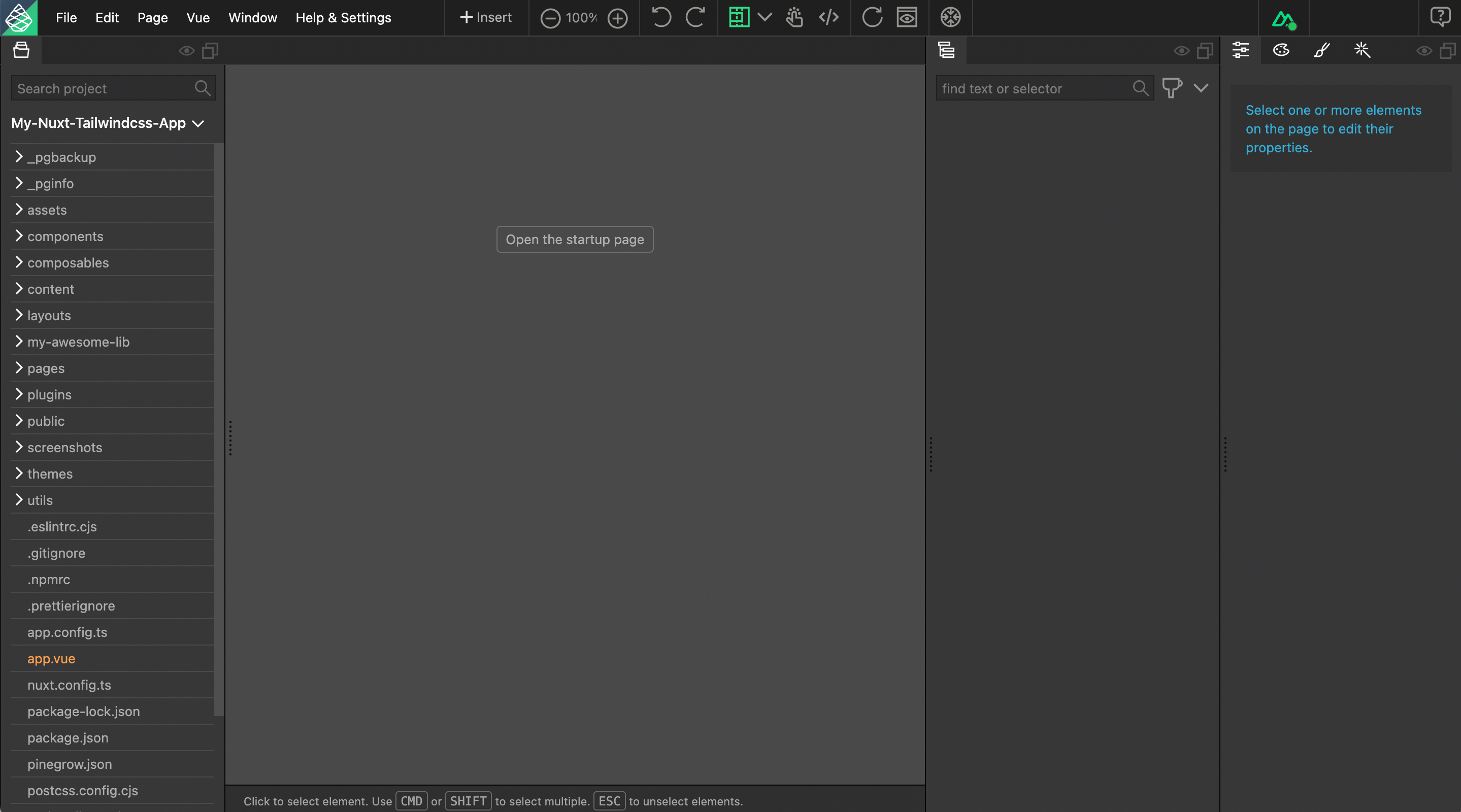Open the code editor icon
Image resolution: width=1461 pixels, height=812 pixels.
tap(828, 18)
